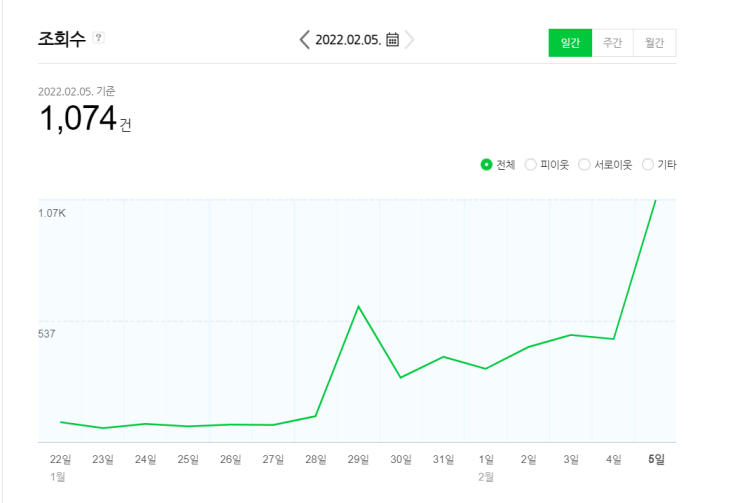Select the 전체 radio button
The image size is (743, 503).
click(x=486, y=164)
